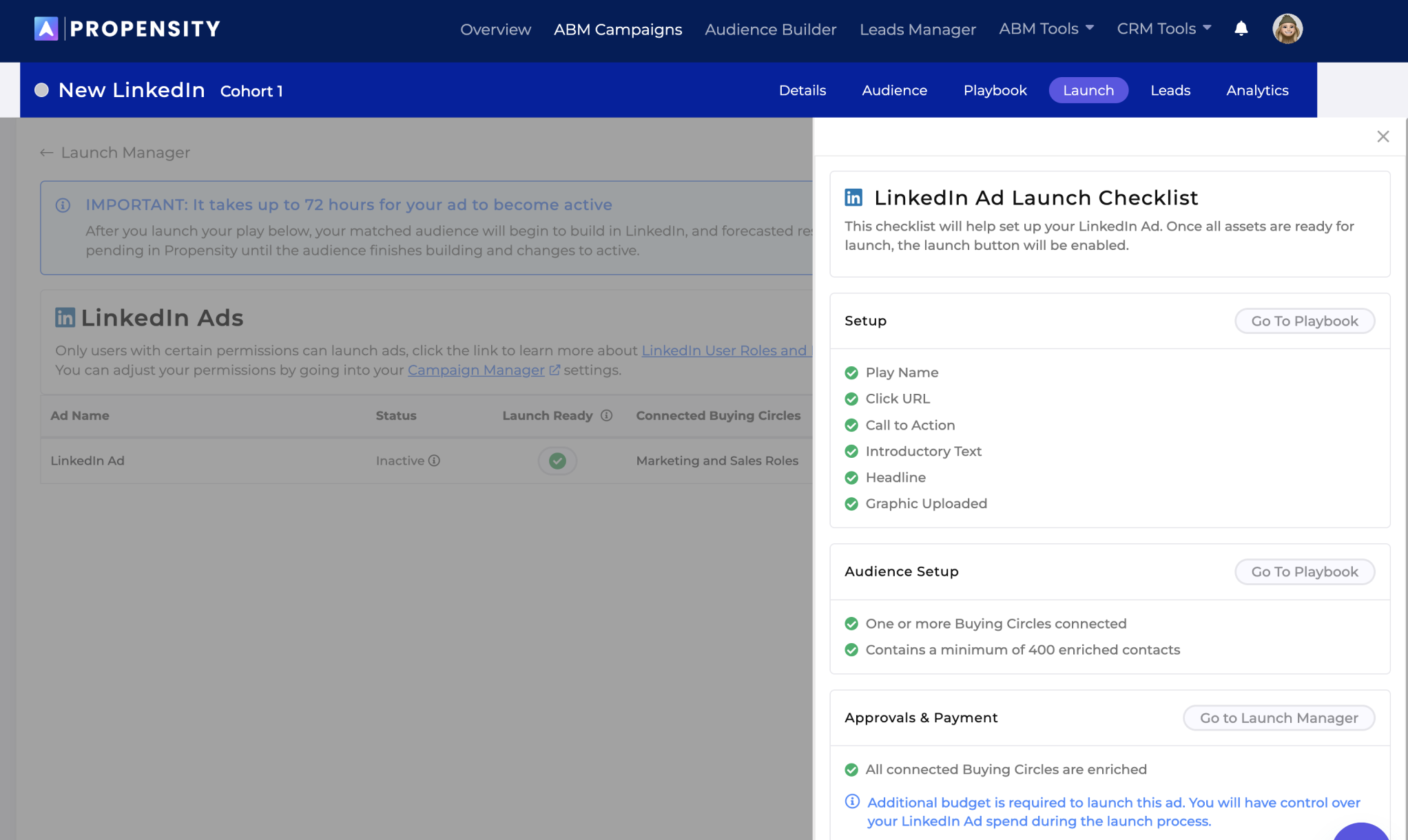Viewport: 1408px width, 840px height.
Task: Close the checklist panel with X
Action: [1383, 136]
